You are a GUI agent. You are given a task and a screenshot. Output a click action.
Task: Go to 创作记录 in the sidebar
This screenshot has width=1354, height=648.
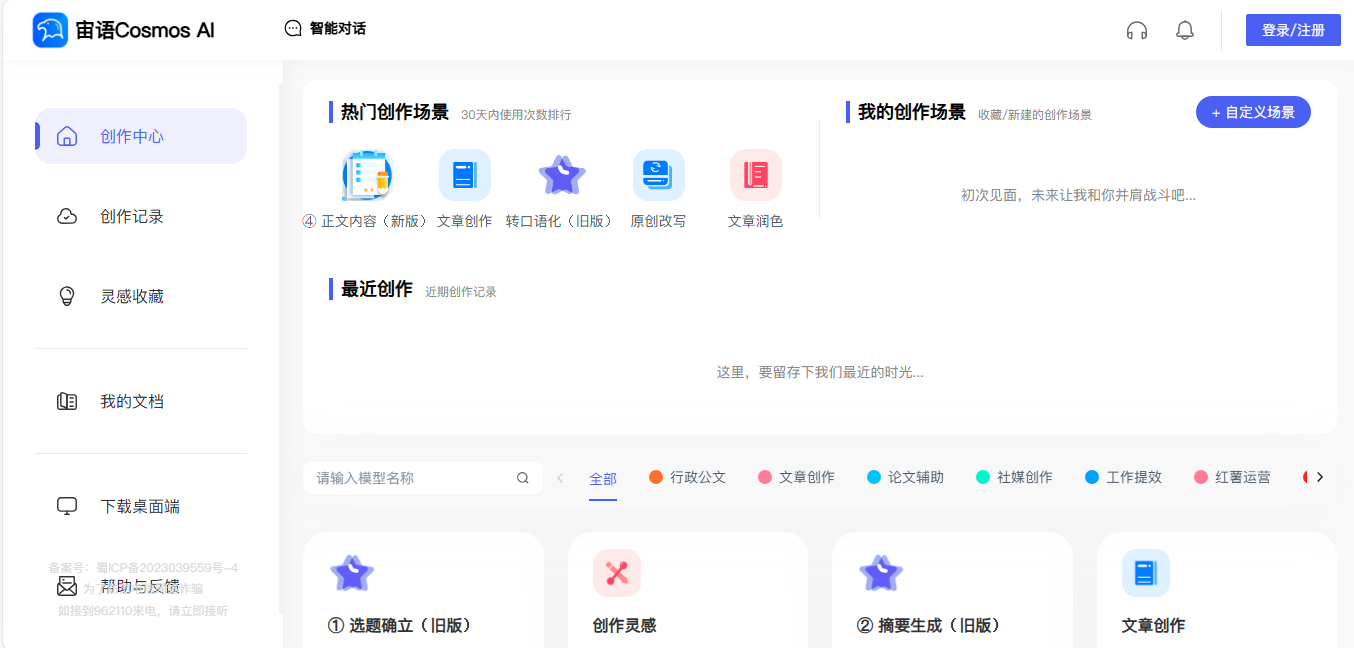pyautogui.click(x=131, y=217)
